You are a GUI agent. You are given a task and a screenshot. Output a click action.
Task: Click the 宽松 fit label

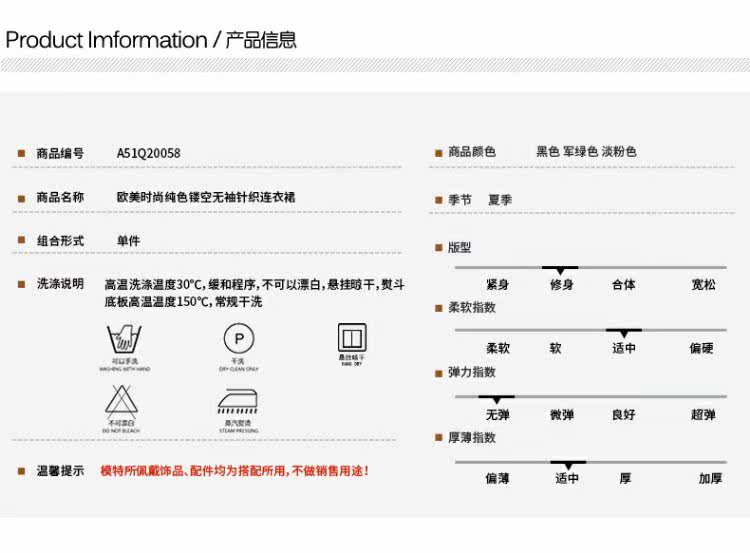point(704,285)
